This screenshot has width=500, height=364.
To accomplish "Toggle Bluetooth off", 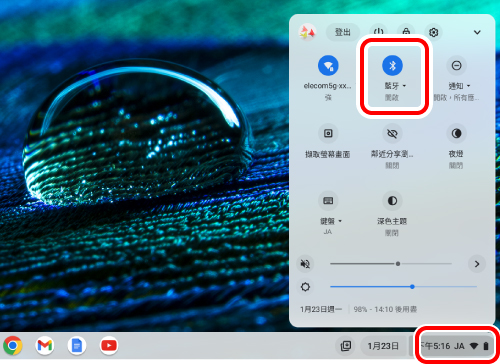I will click(392, 65).
